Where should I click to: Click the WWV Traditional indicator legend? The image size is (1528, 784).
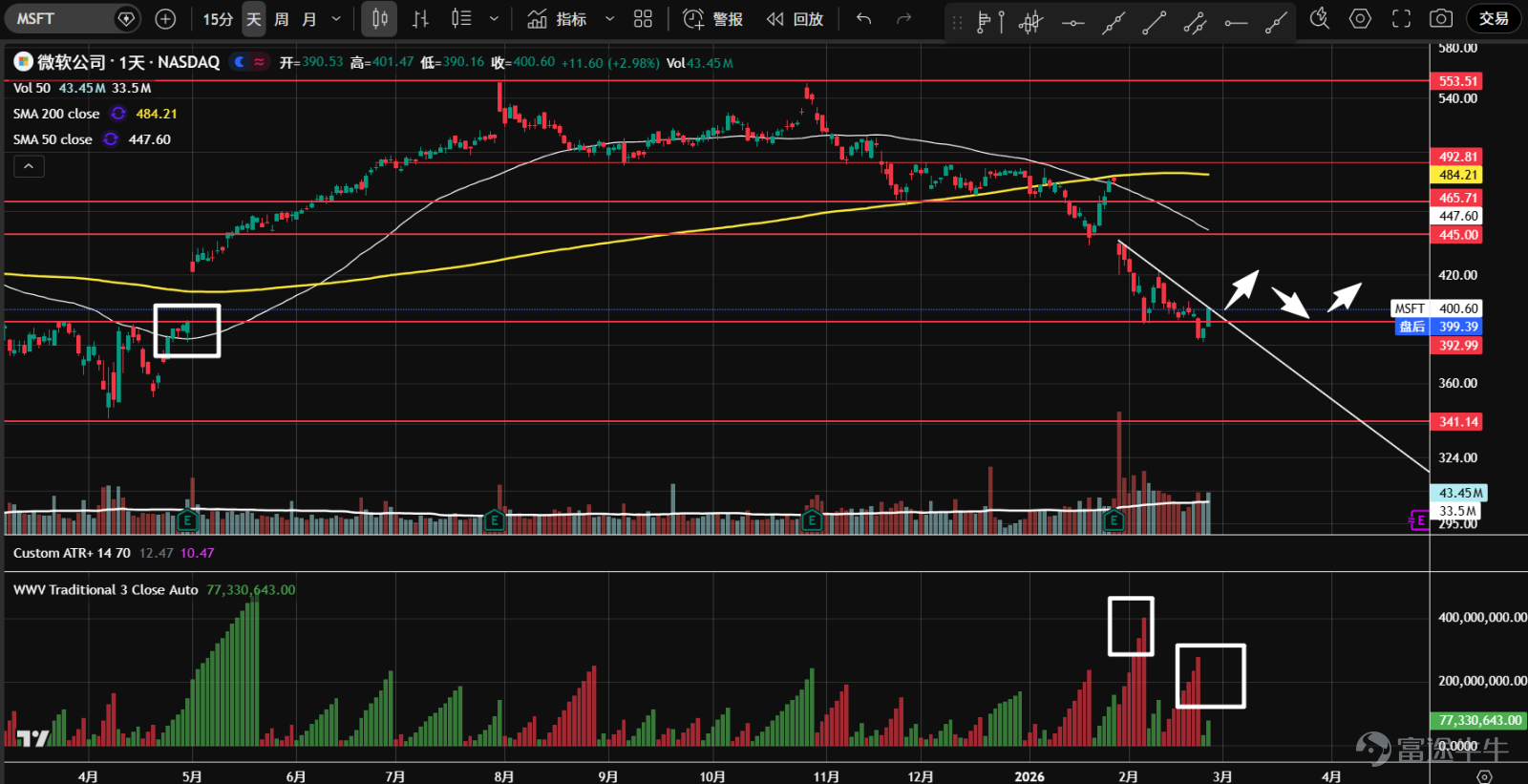105,590
